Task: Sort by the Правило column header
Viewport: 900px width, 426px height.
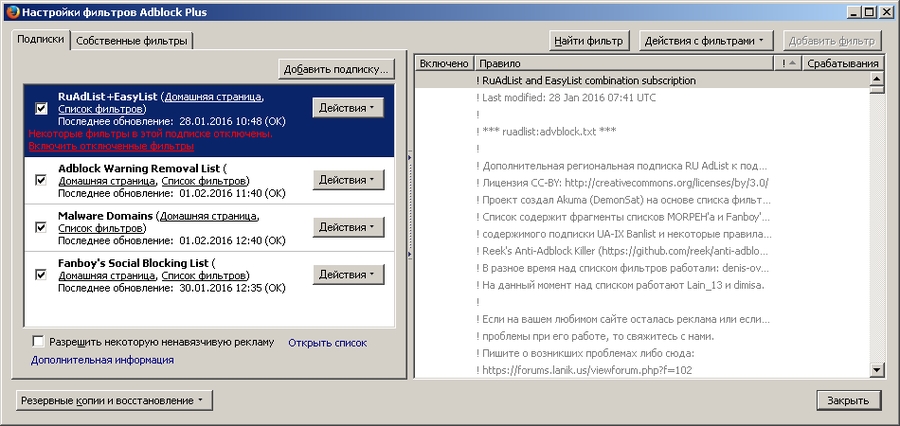Action: (x=624, y=64)
